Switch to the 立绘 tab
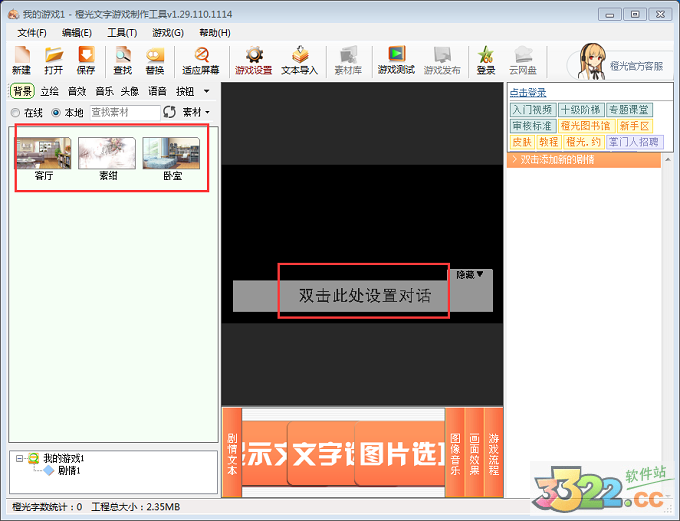Screen dimensions: 680x521 (x=49, y=92)
